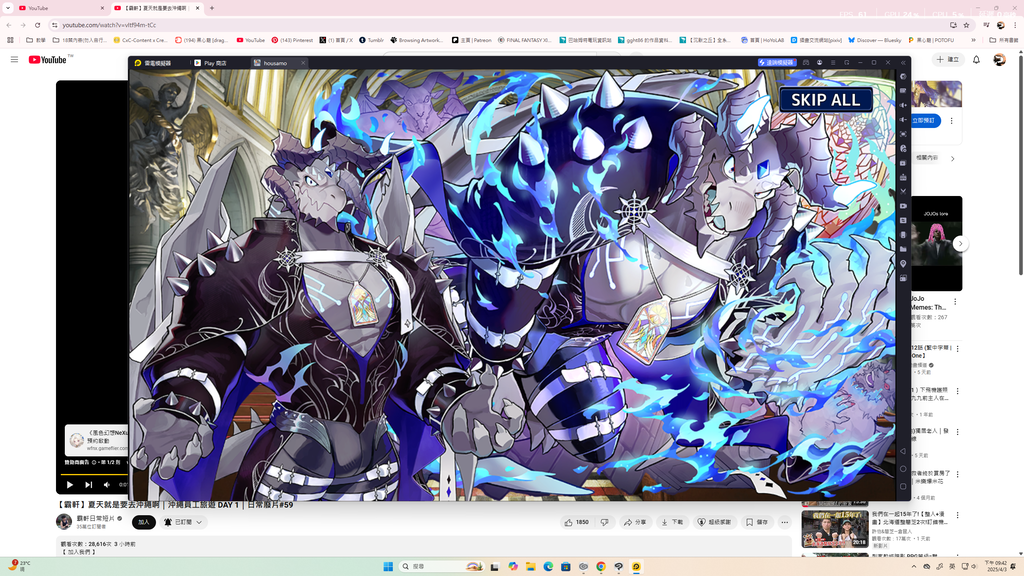Like the video with 1850 likes

[x=577, y=522]
